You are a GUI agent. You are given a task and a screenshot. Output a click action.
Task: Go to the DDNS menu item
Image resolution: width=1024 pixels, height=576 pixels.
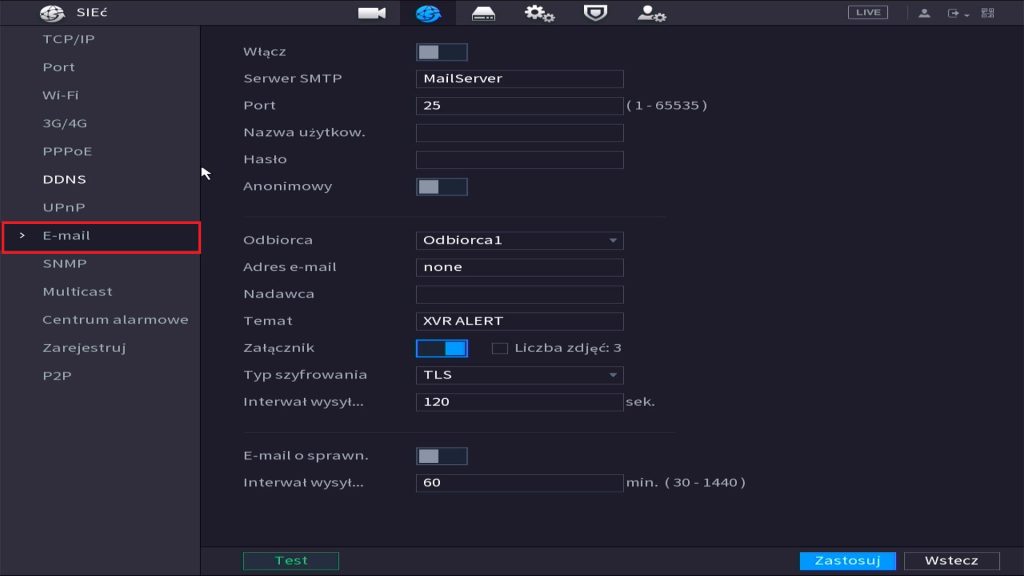coord(64,180)
